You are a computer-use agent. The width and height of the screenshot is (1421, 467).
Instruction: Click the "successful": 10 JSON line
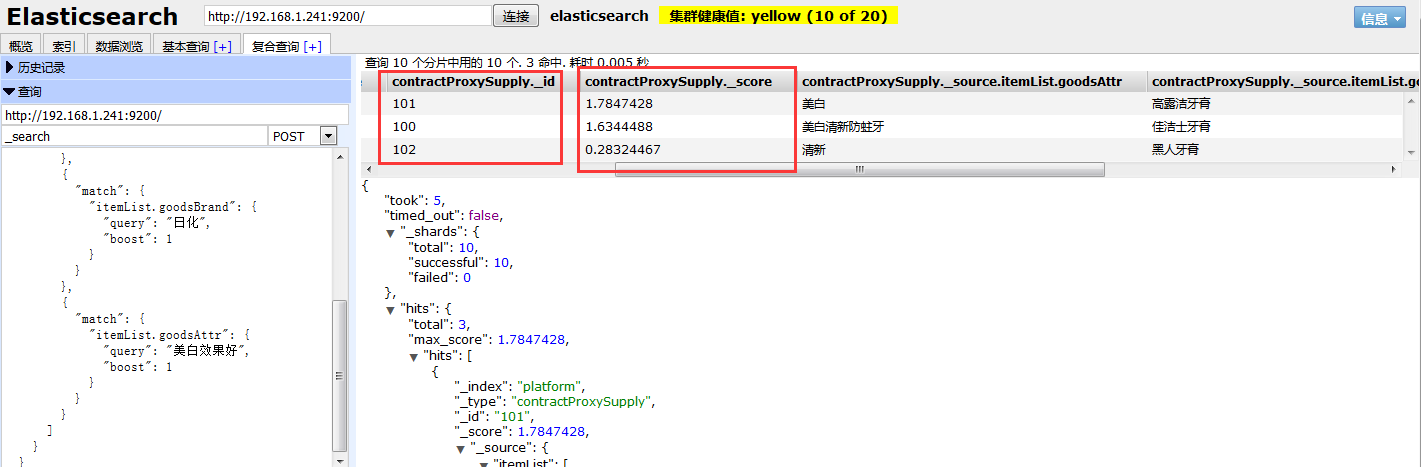point(461,262)
